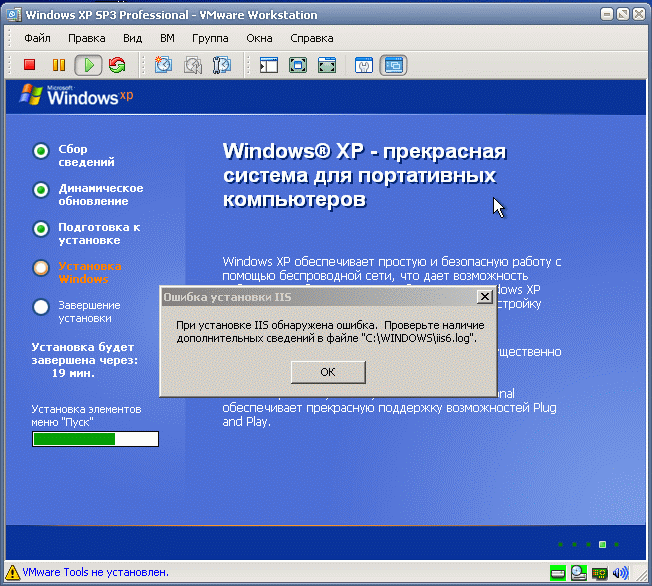Screen dimensions: 652x586
Task: Select the console view toolbar icon
Action: pyautogui.click(x=393, y=65)
